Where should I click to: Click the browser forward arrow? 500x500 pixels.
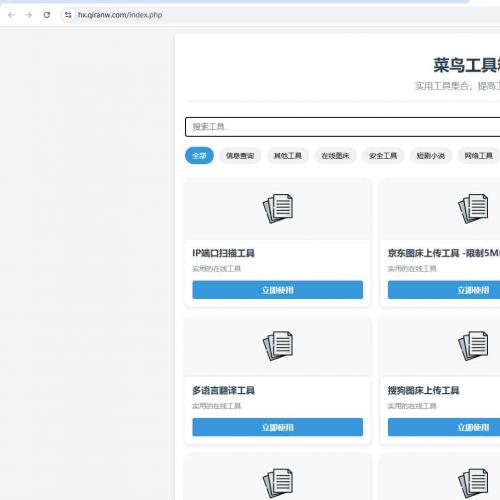pyautogui.click(x=29, y=15)
